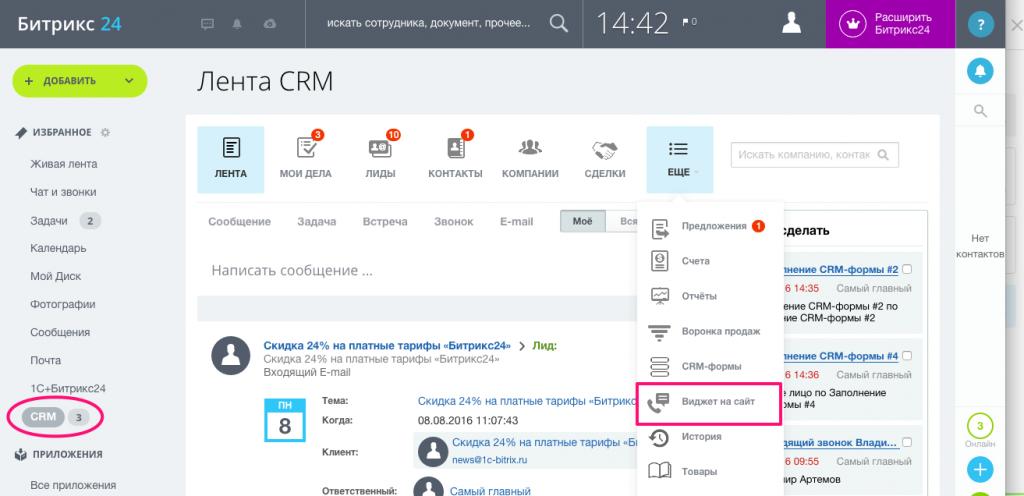This screenshot has width=1024, height=496.
Task: Click the search icon in right sidebar
Action: point(980,110)
